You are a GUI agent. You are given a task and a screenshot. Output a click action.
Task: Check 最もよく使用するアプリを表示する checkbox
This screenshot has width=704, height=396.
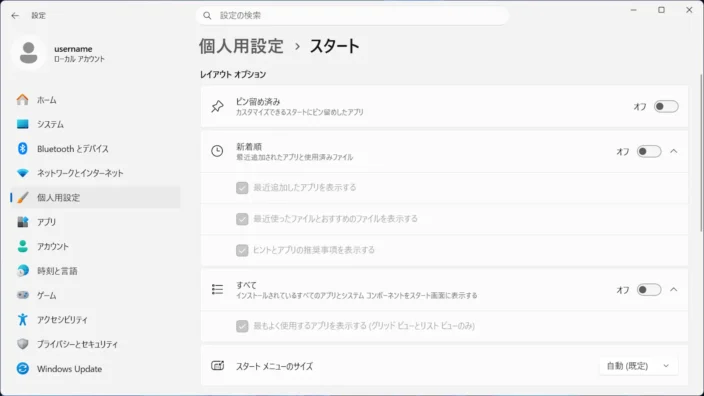click(x=242, y=326)
